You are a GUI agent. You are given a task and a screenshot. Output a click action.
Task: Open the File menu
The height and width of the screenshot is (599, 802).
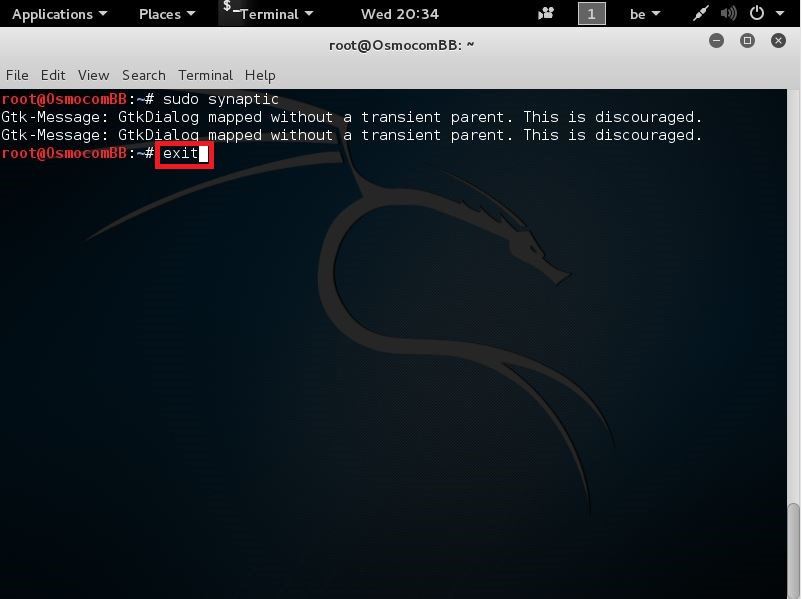17,75
